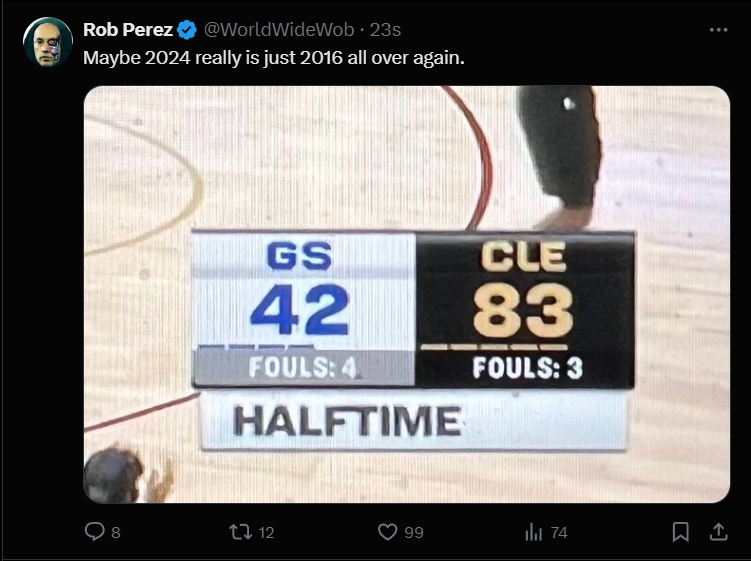Open the @WorldWideWob handle link
Viewport: 751px width, 561px height.
[x=278, y=30]
